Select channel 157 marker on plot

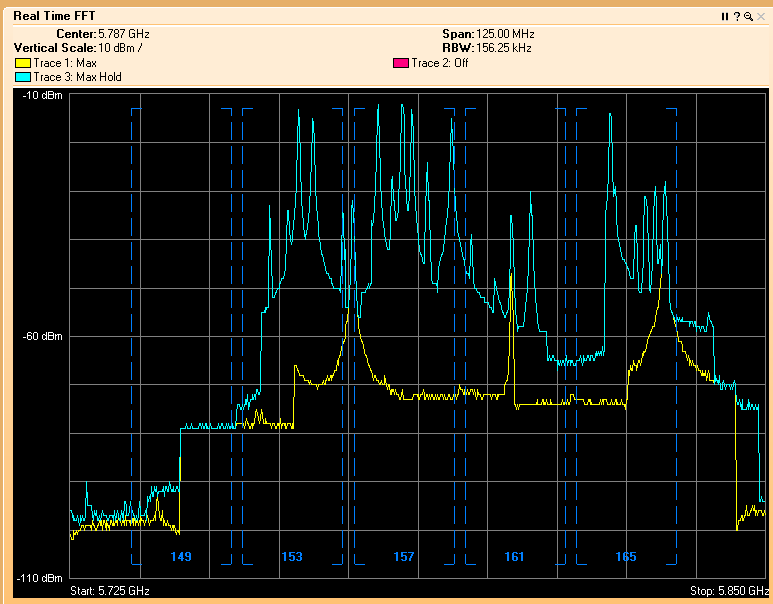[404, 557]
